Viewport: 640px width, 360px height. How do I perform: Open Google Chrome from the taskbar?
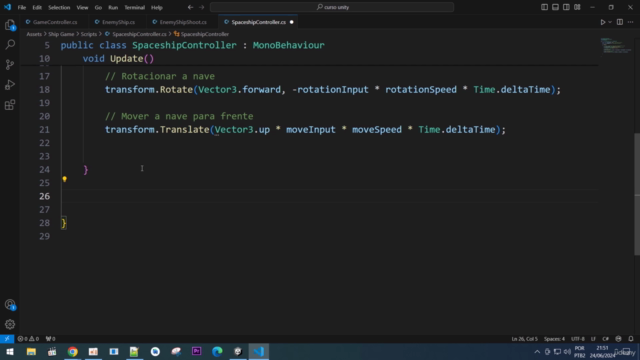(73, 351)
